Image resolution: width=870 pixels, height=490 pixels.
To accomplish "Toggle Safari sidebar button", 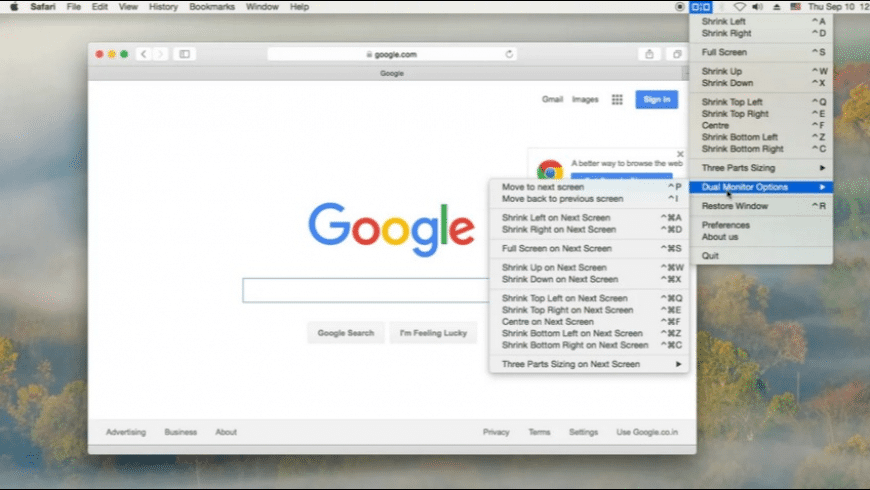I will [x=184, y=54].
